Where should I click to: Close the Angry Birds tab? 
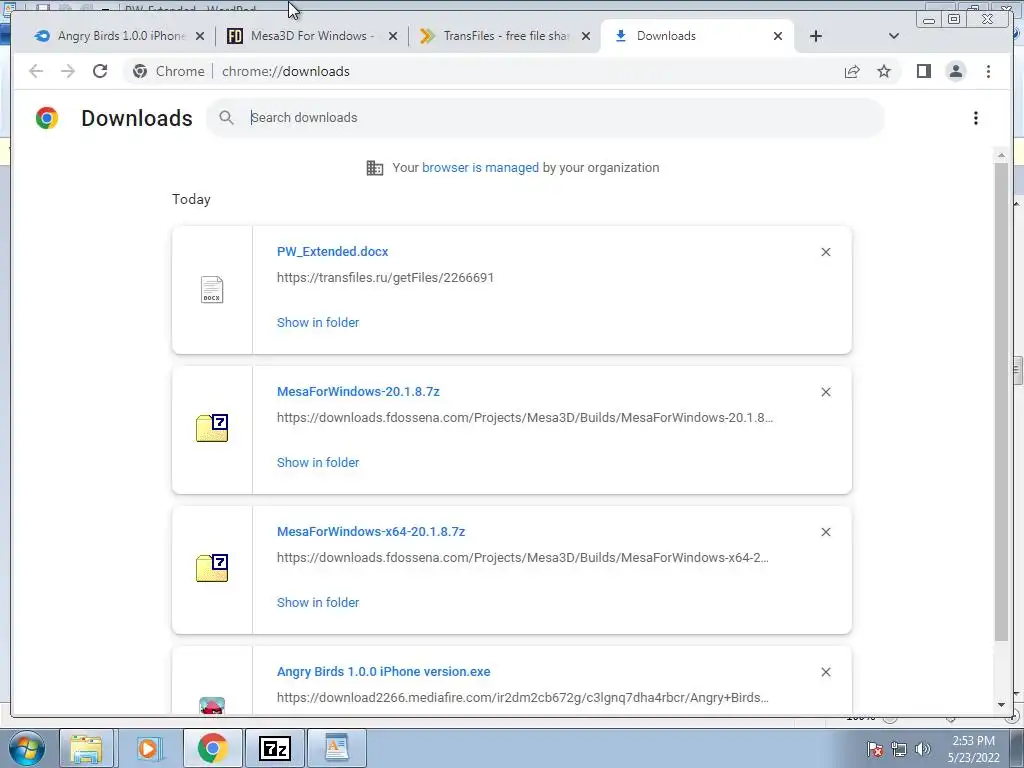[x=200, y=37]
